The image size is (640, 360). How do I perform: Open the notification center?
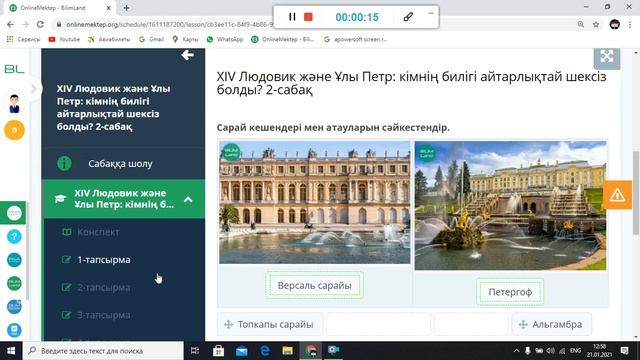pyautogui.click(x=624, y=351)
